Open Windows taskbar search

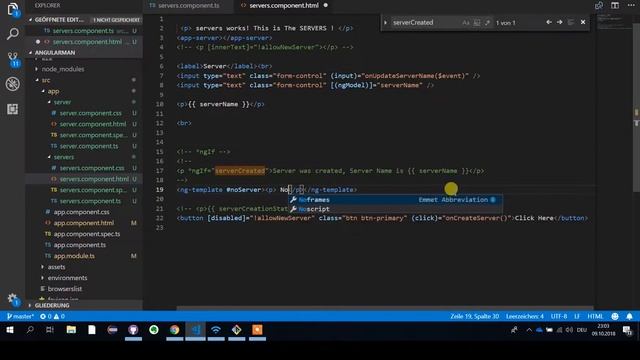30,330
